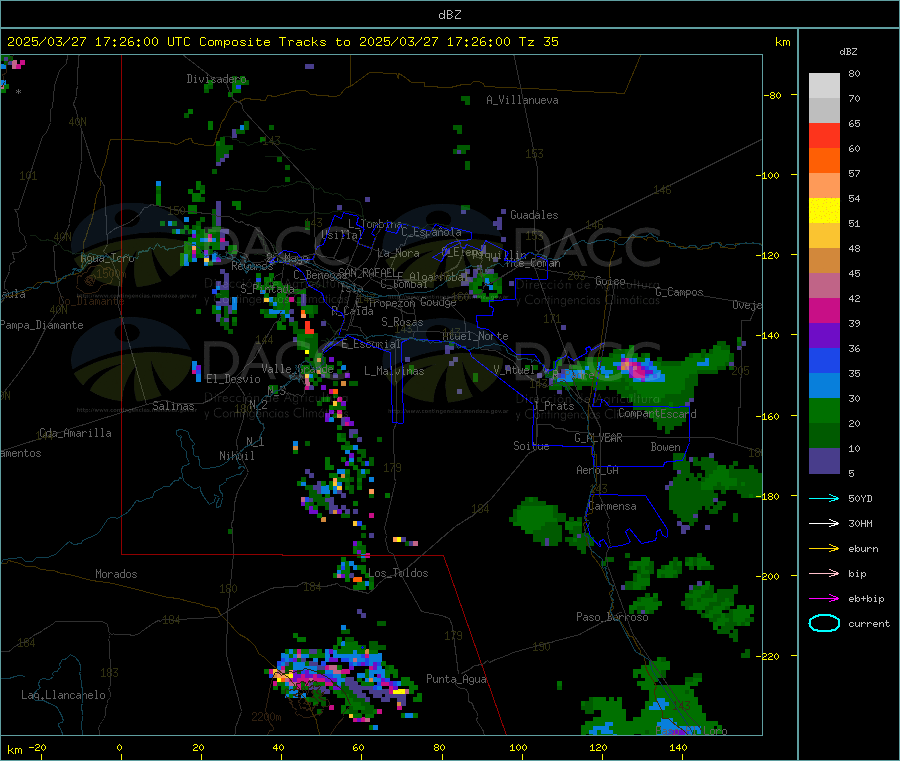Click the Lag.Llancanelo label

pos(64,695)
